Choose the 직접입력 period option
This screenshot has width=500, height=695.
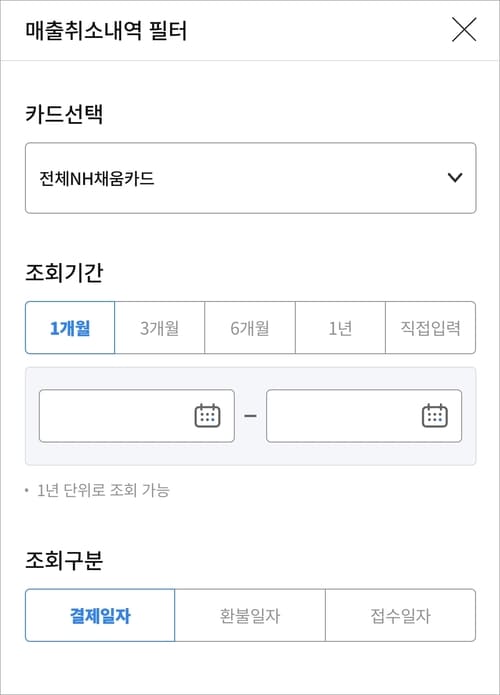[x=430, y=328]
